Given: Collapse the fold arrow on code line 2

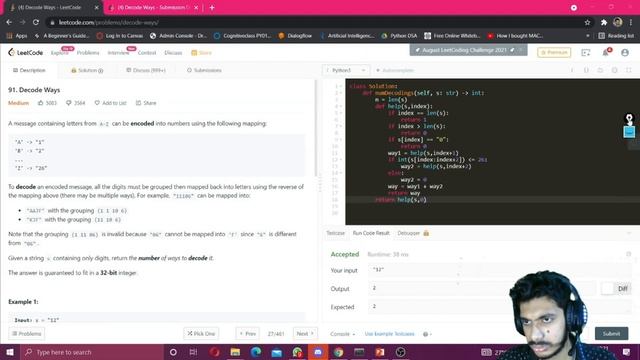Looking at the screenshot, I should click(x=341, y=93).
